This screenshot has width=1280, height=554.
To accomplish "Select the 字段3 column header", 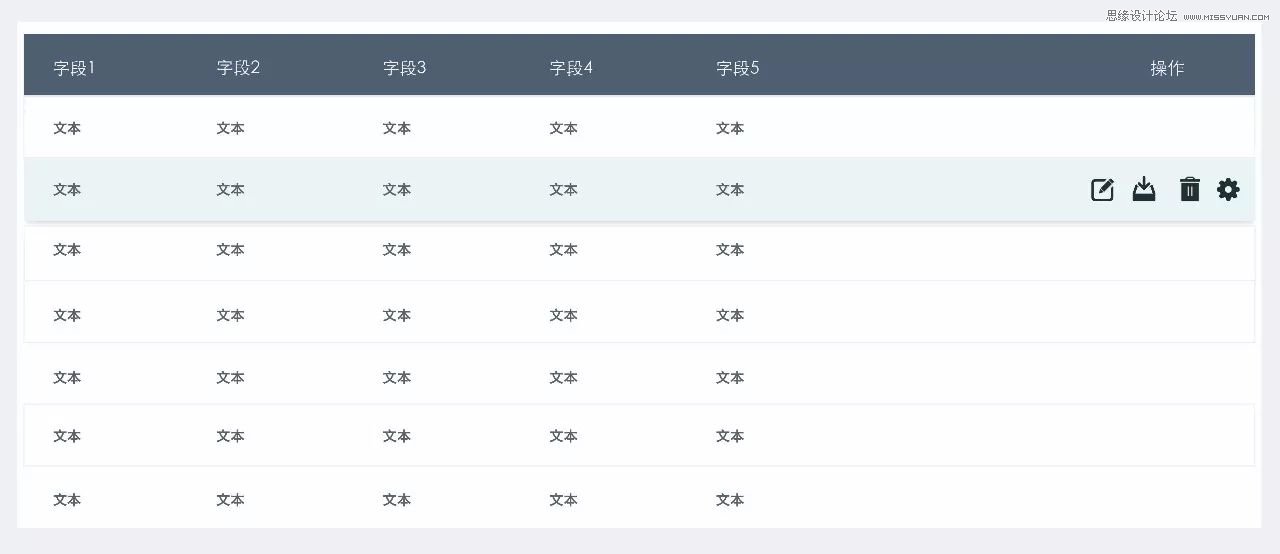I will pyautogui.click(x=404, y=68).
